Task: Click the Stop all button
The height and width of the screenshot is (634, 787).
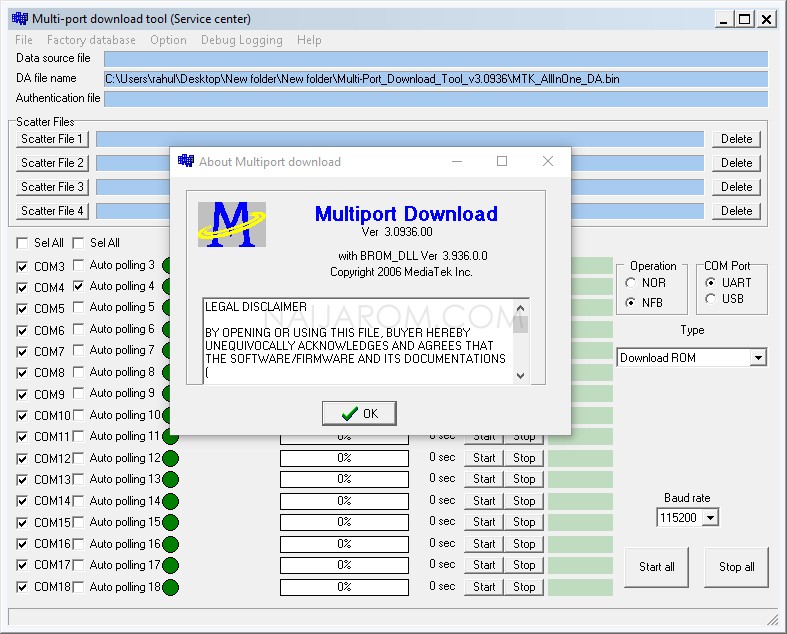Action: click(736, 567)
